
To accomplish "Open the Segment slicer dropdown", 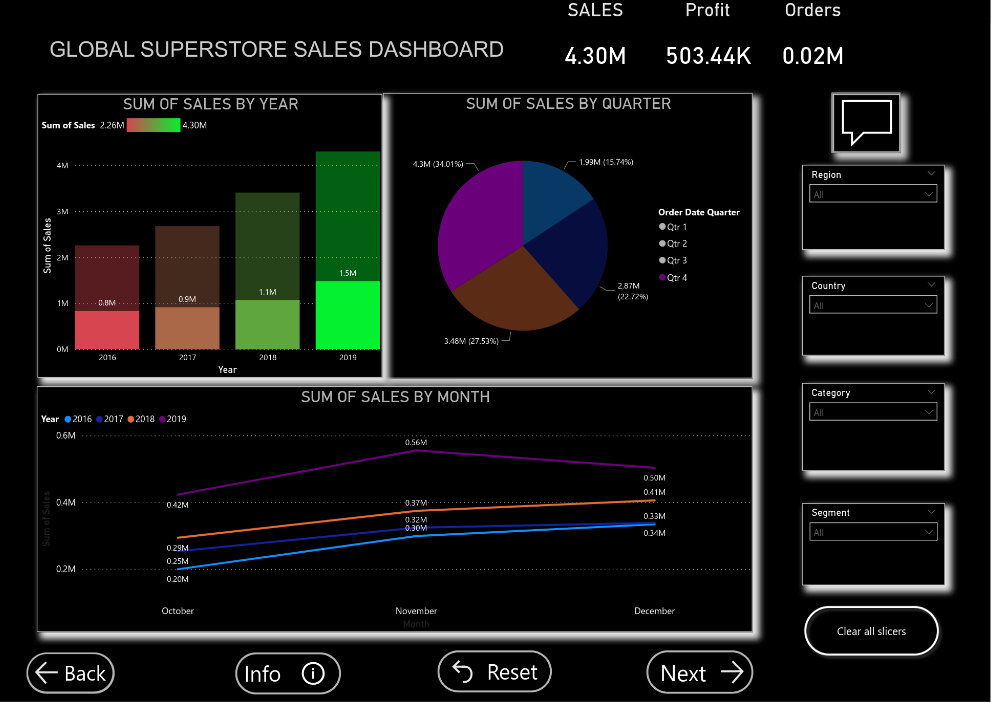I will point(873,532).
